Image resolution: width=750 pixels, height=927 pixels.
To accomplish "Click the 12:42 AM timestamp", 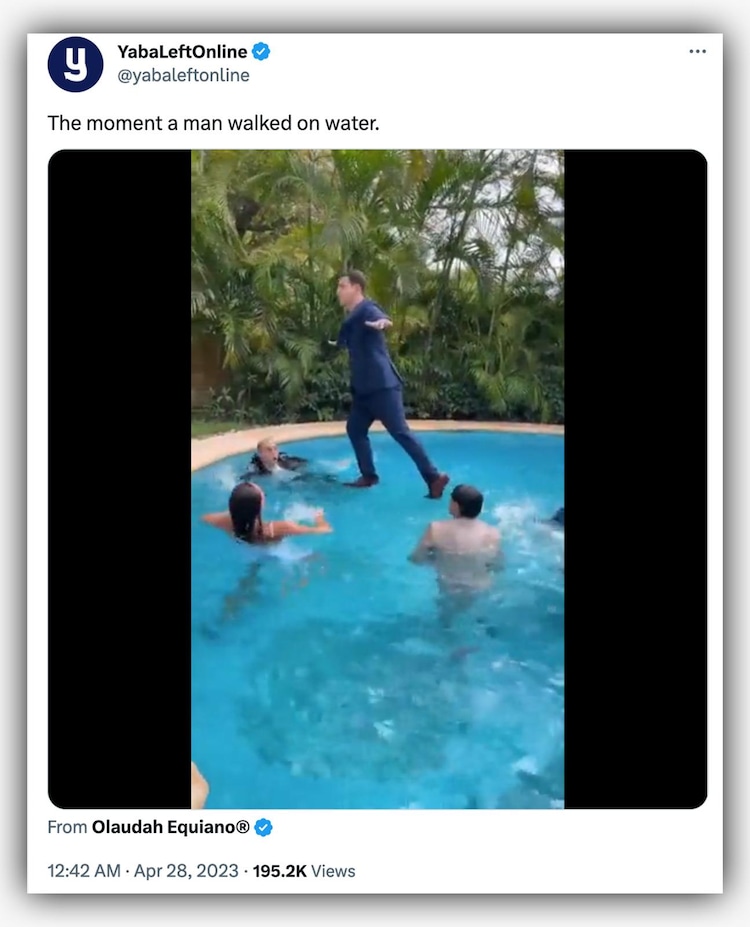I will coord(86,871).
